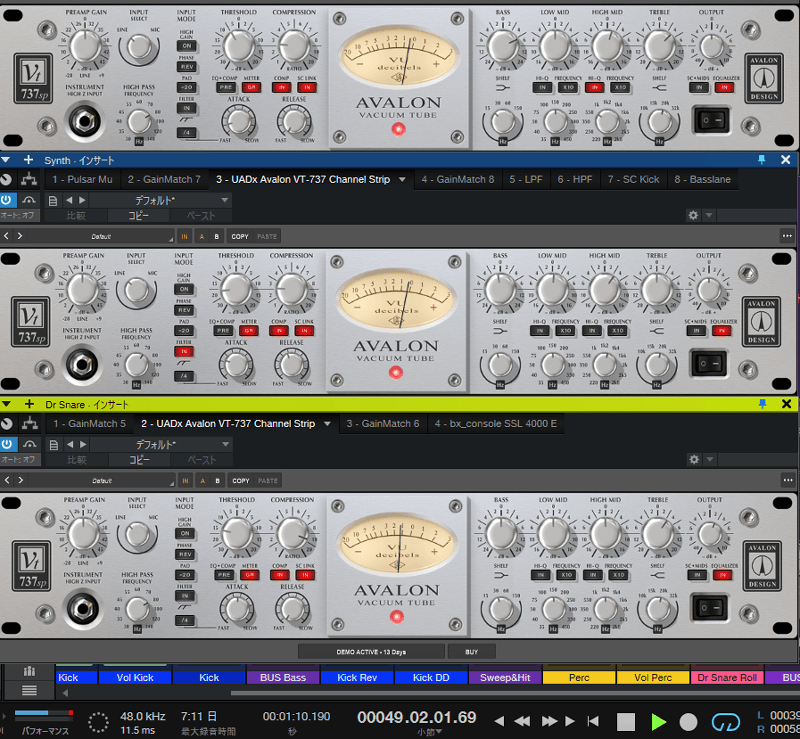Toggle loop button in transport bar

726,722
